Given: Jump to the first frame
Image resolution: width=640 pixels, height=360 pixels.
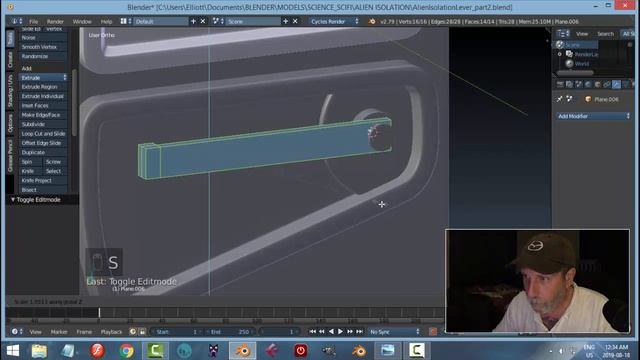Looking at the screenshot, I should (313, 331).
